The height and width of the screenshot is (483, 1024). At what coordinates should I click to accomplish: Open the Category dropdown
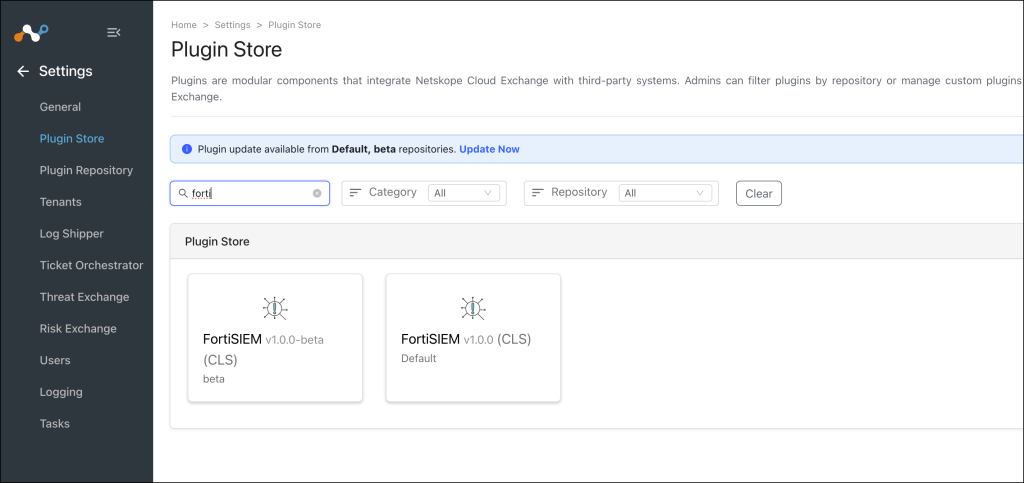click(x=464, y=193)
